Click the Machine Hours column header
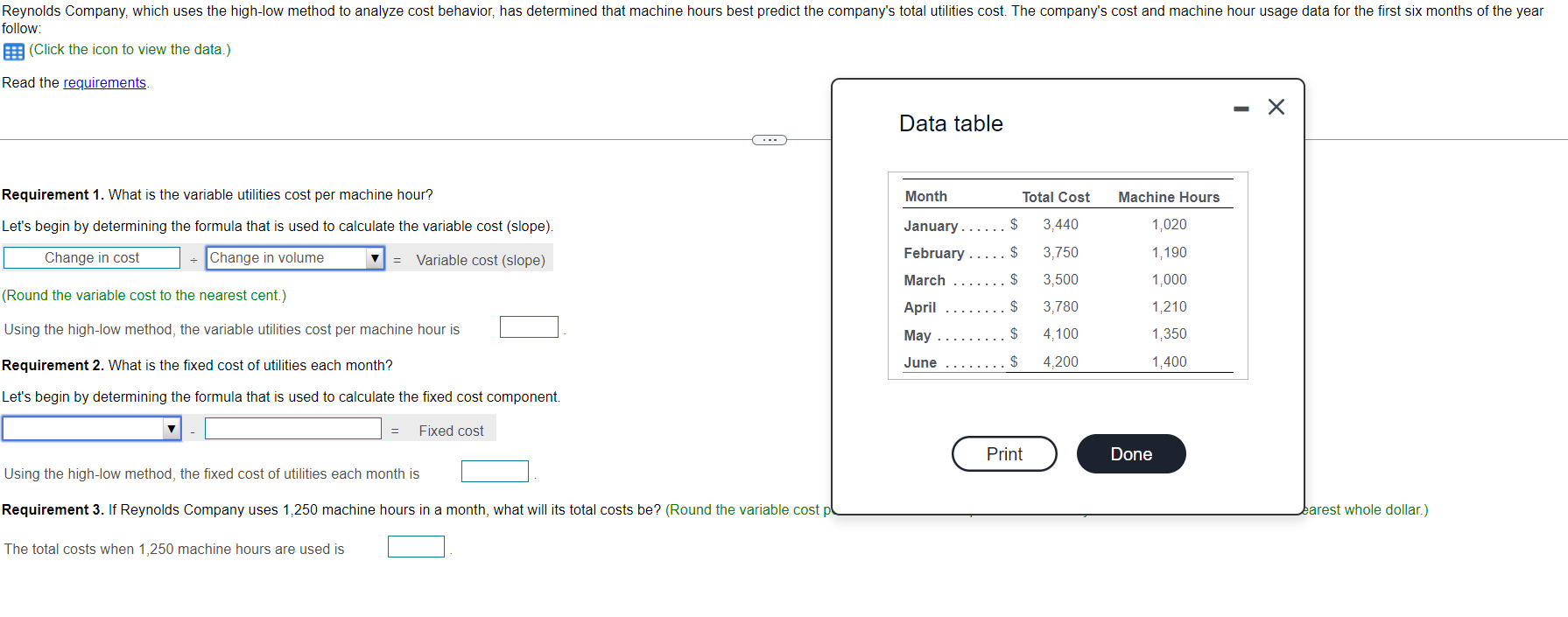Screen dimensions: 1568x617 1169,197
